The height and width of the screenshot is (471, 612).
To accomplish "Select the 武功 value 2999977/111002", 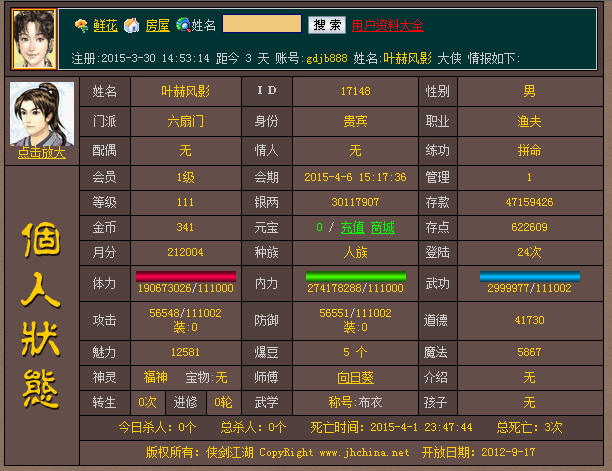I will click(530, 288).
